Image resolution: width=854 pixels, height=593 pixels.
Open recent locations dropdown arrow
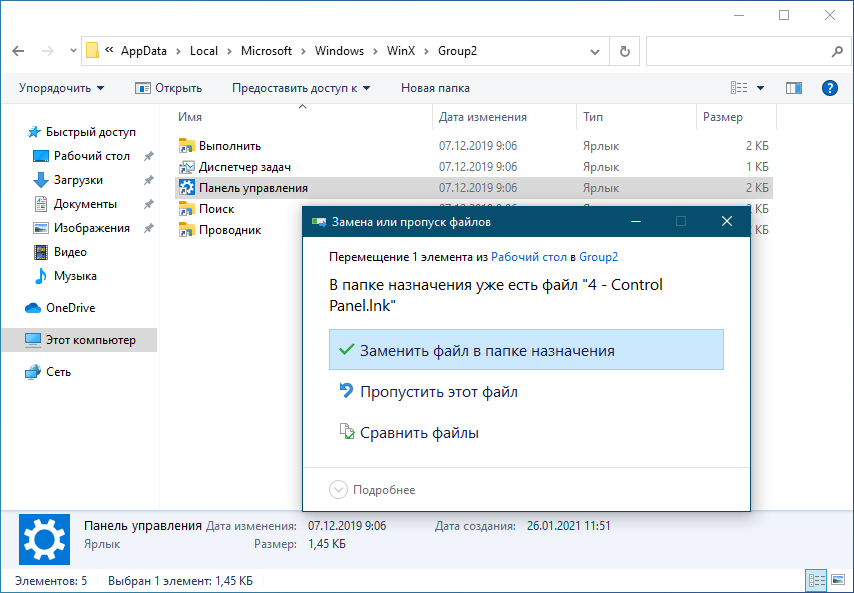pos(73,51)
